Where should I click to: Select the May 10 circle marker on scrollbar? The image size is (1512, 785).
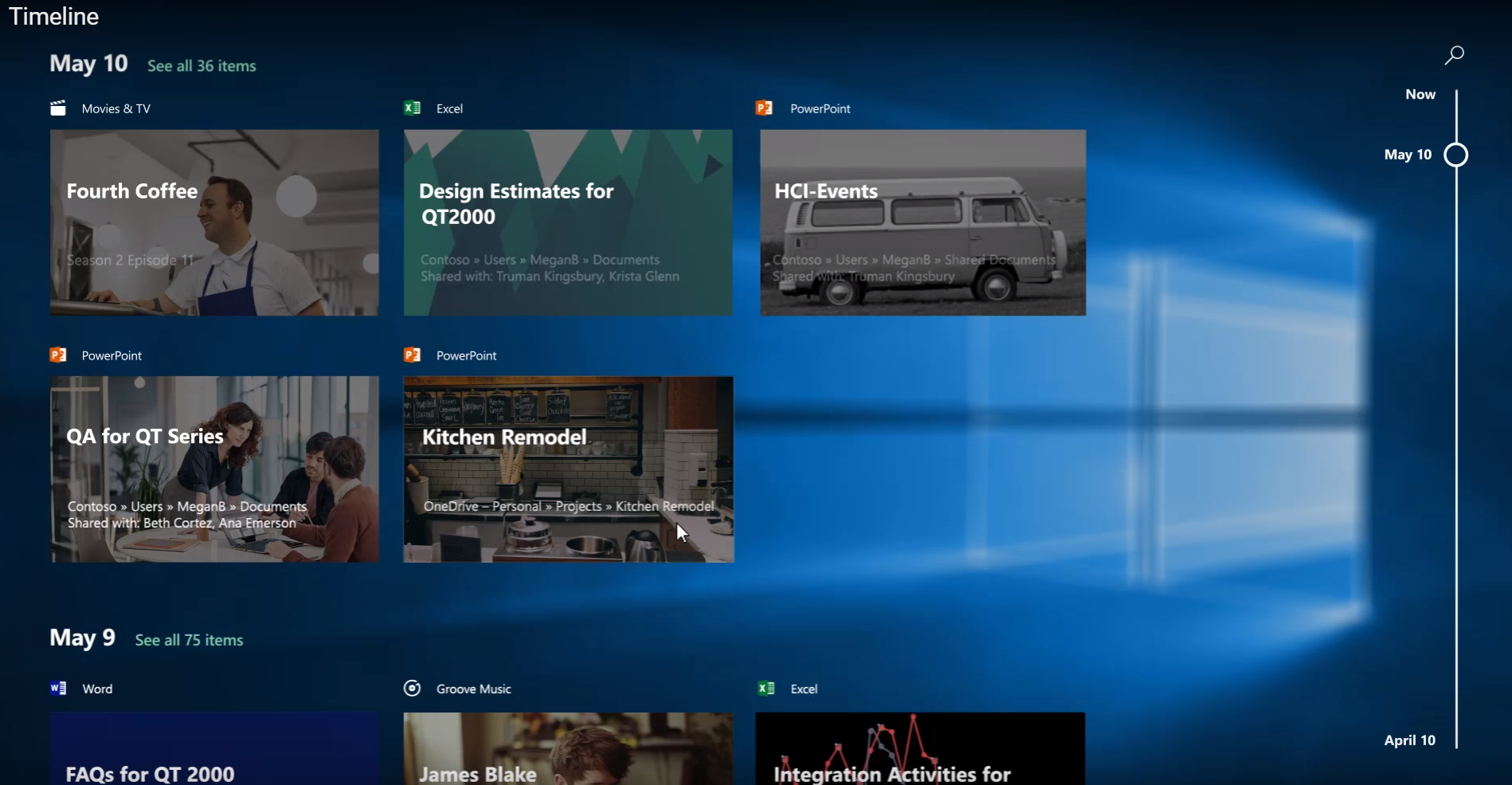click(1456, 155)
